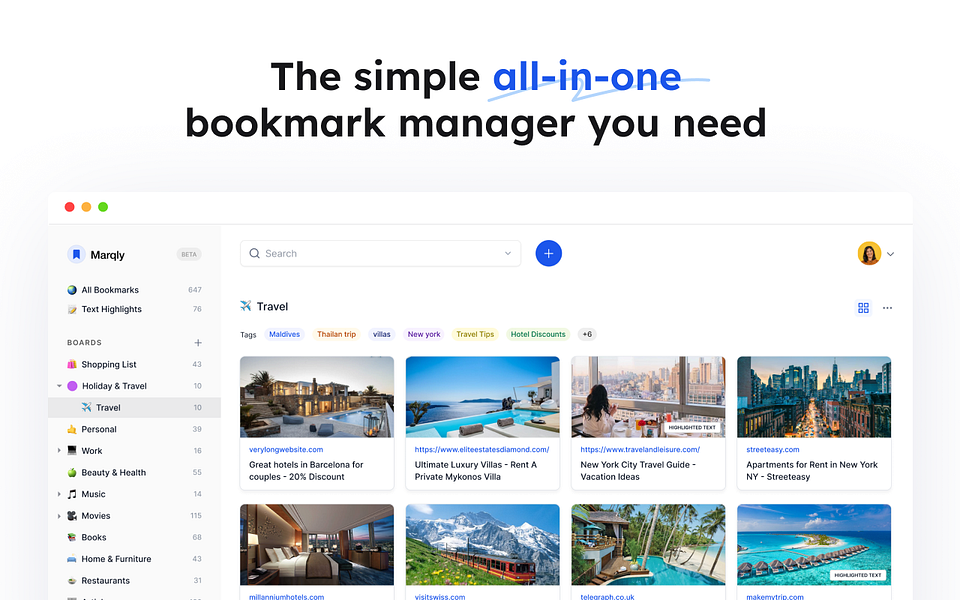Click the food bowl Restaurants icon

tap(72, 580)
